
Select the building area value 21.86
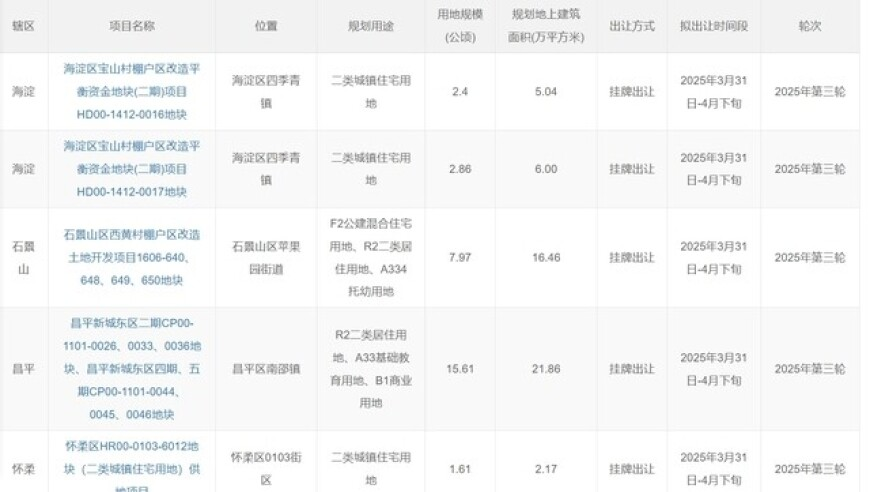pyautogui.click(x=546, y=369)
